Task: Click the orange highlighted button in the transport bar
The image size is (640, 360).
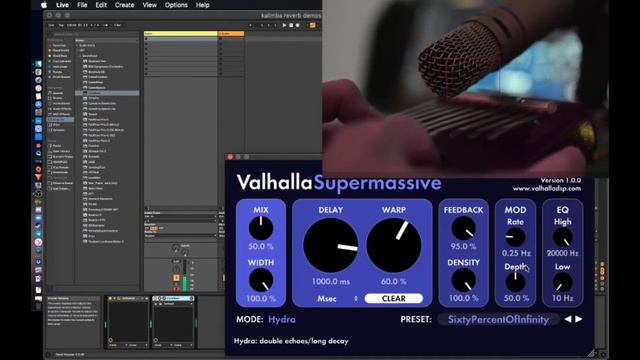Action: 312,25
